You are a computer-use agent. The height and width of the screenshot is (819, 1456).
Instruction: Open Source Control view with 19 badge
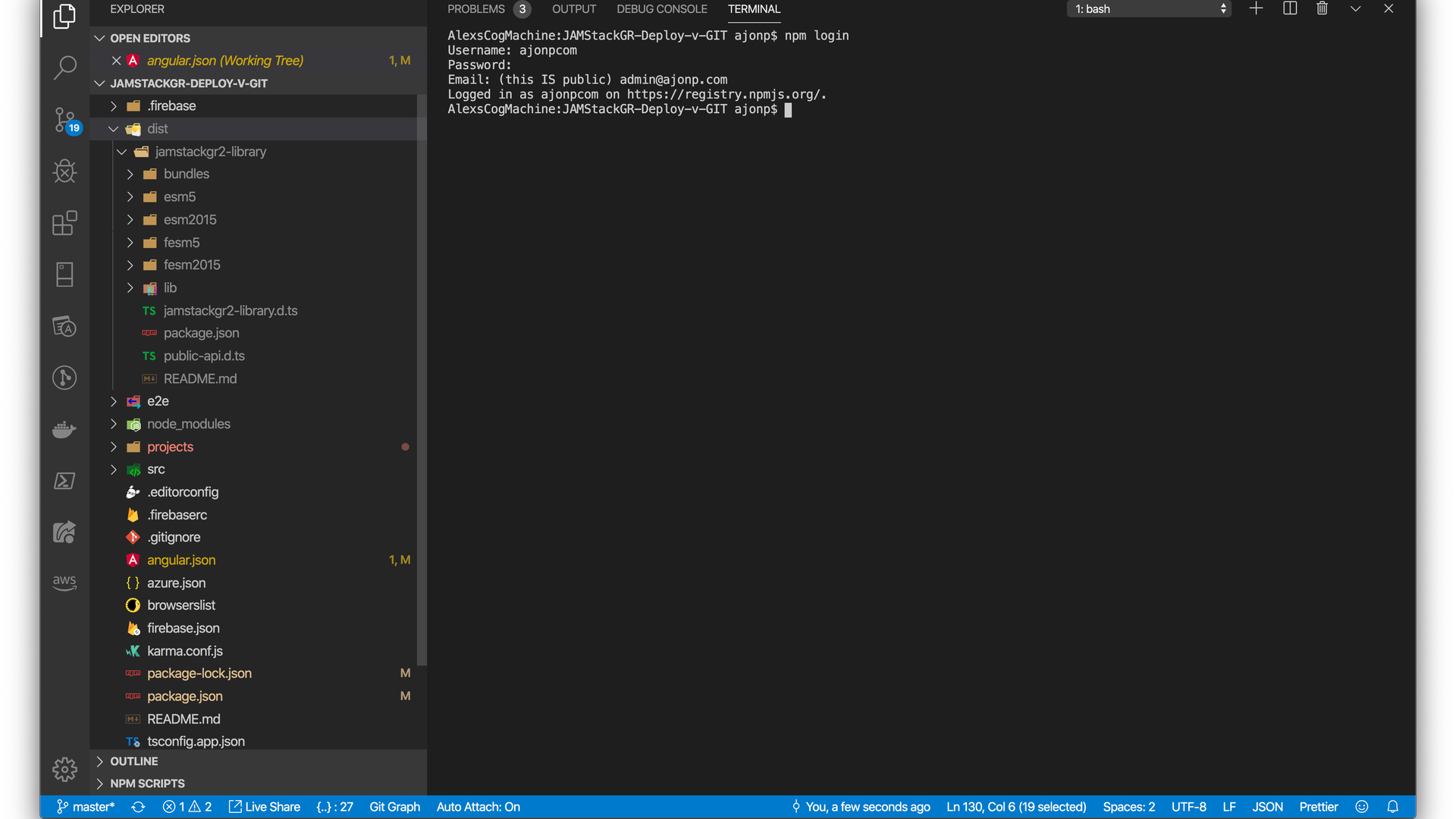pos(64,120)
